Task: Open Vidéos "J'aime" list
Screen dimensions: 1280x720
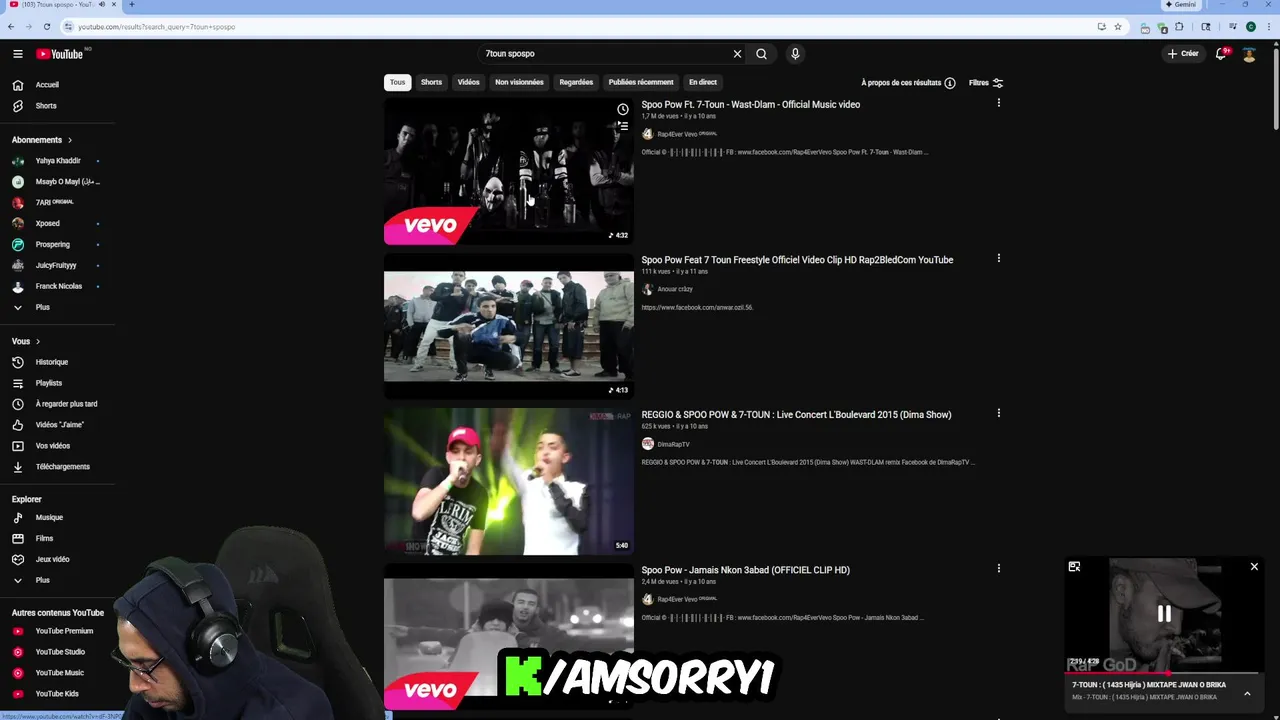Action: click(58, 425)
